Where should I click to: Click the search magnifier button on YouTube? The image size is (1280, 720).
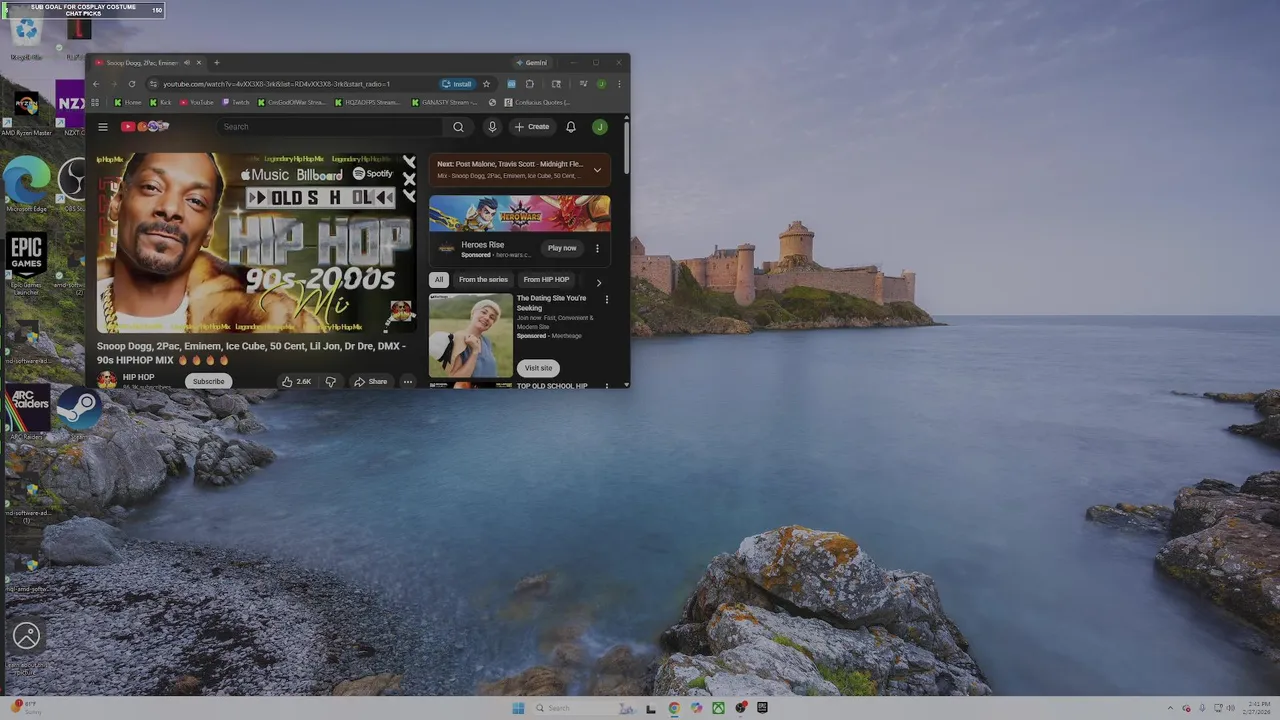tap(458, 127)
